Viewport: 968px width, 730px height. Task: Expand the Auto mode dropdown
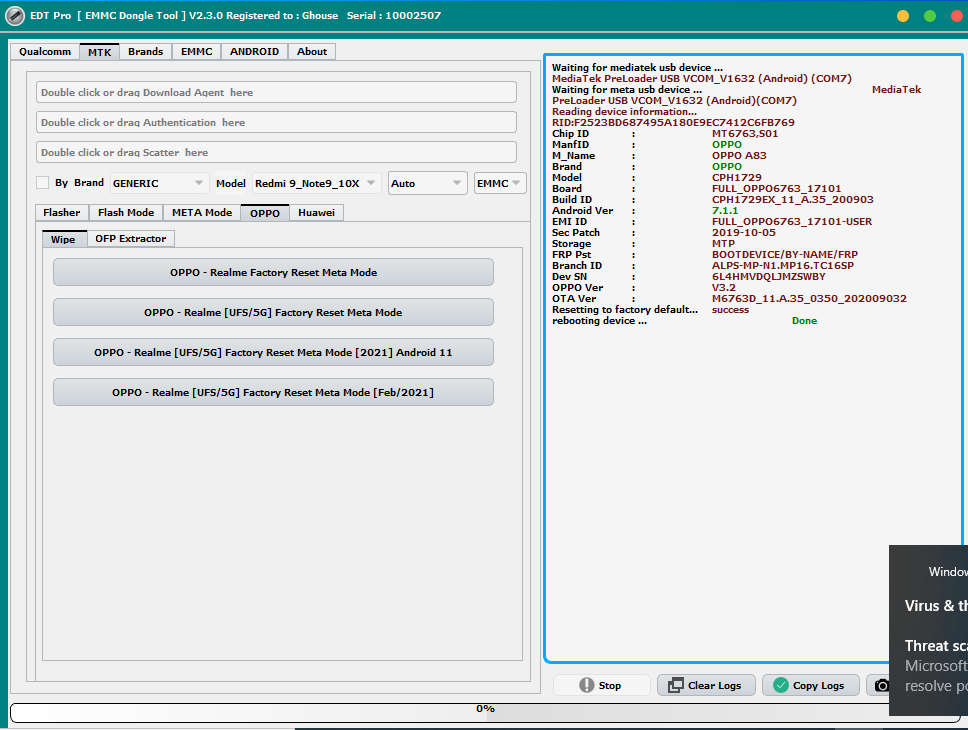427,183
